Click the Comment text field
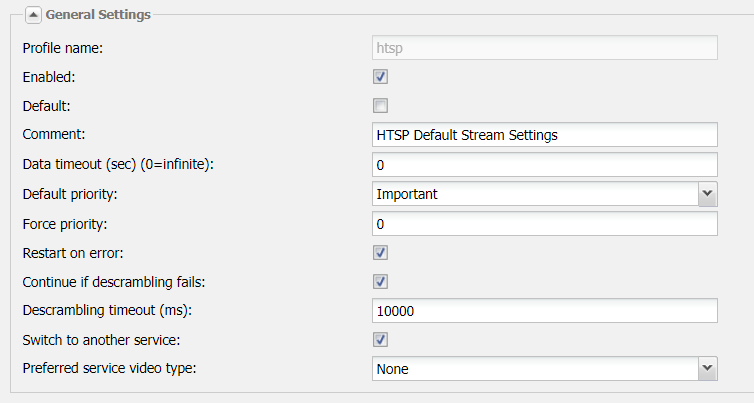The height and width of the screenshot is (403, 754). click(544, 135)
